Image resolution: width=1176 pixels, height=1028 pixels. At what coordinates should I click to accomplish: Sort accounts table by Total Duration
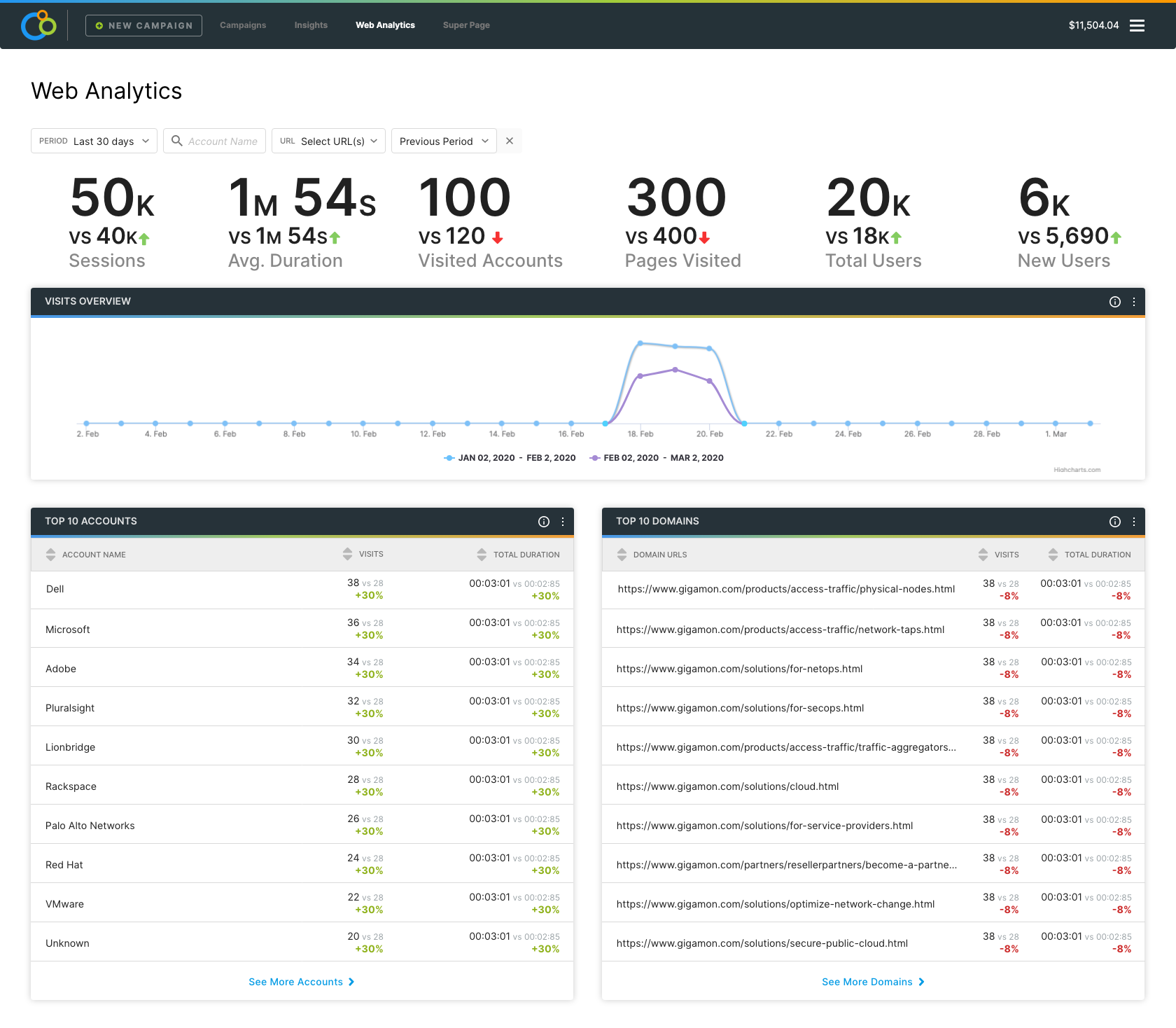click(x=482, y=555)
